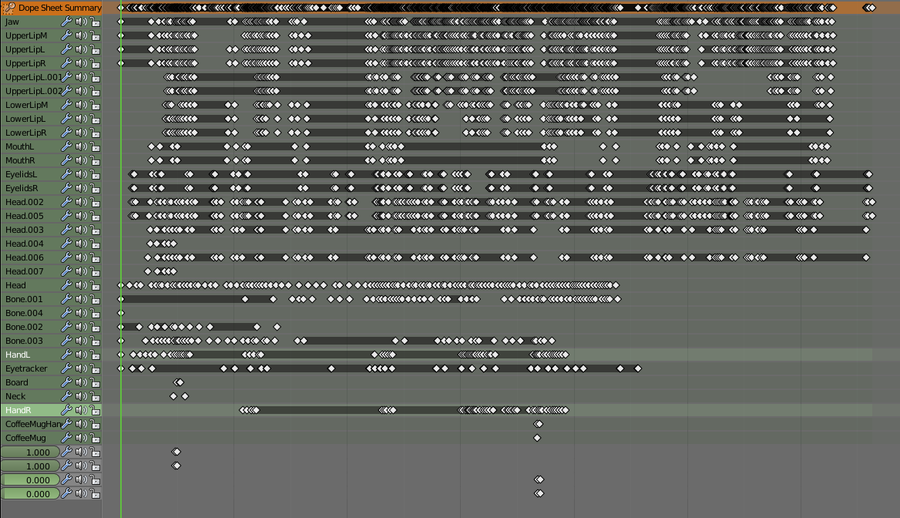This screenshot has width=900, height=518.
Task: Toggle modifiers wrench on Head.004 channel
Action: click(x=67, y=243)
